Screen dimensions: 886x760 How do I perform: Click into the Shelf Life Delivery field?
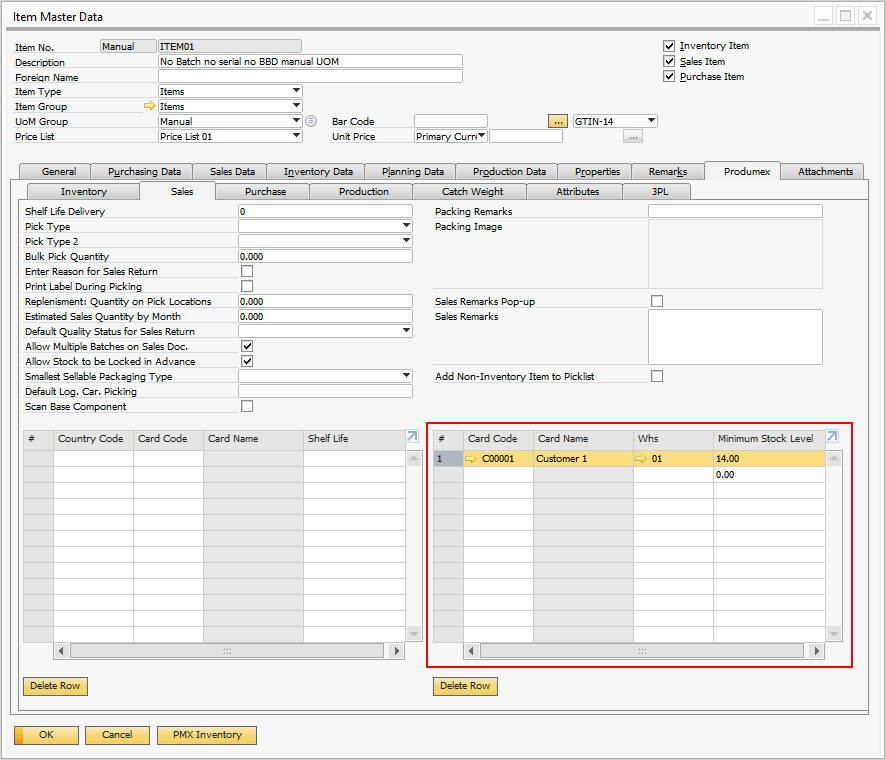coord(325,212)
